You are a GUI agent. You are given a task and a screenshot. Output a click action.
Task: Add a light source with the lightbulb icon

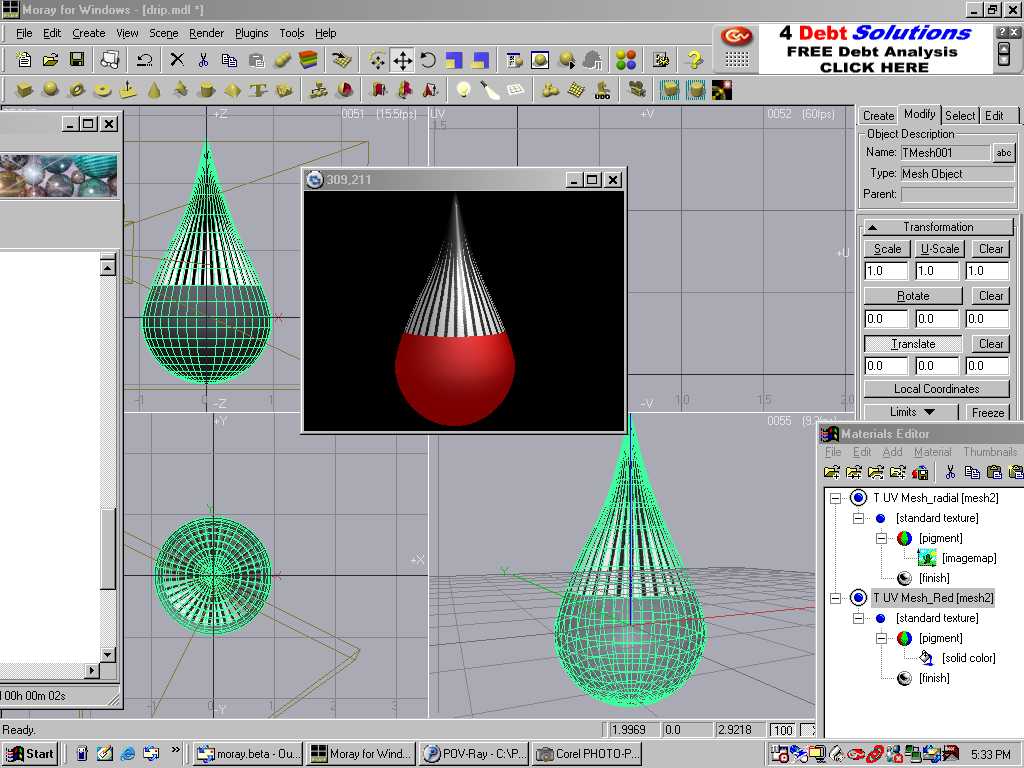click(463, 90)
